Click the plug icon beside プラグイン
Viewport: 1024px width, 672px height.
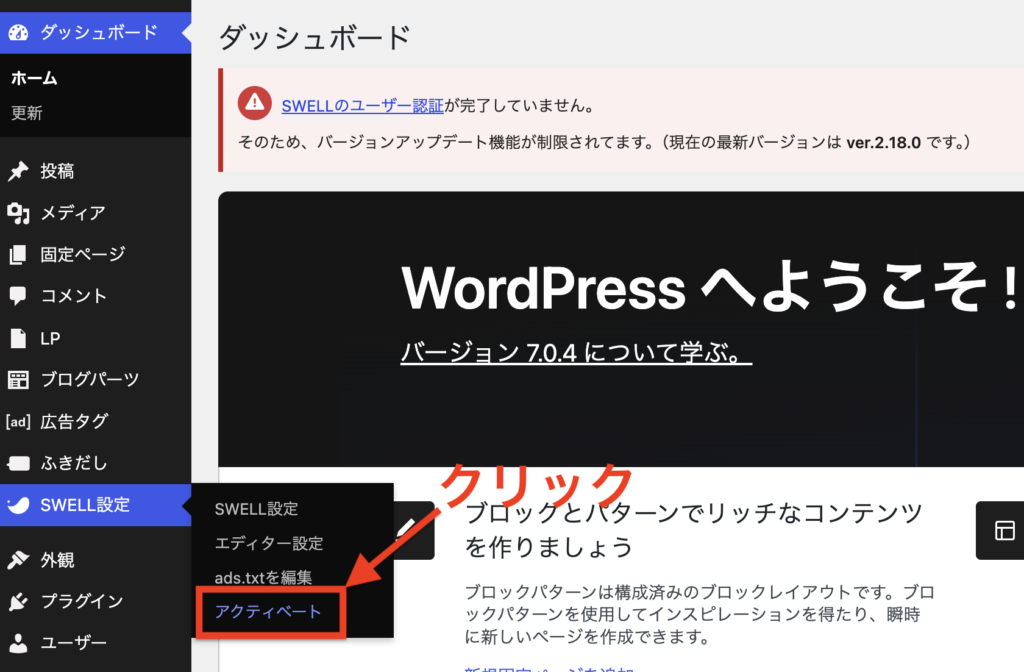(x=18, y=601)
